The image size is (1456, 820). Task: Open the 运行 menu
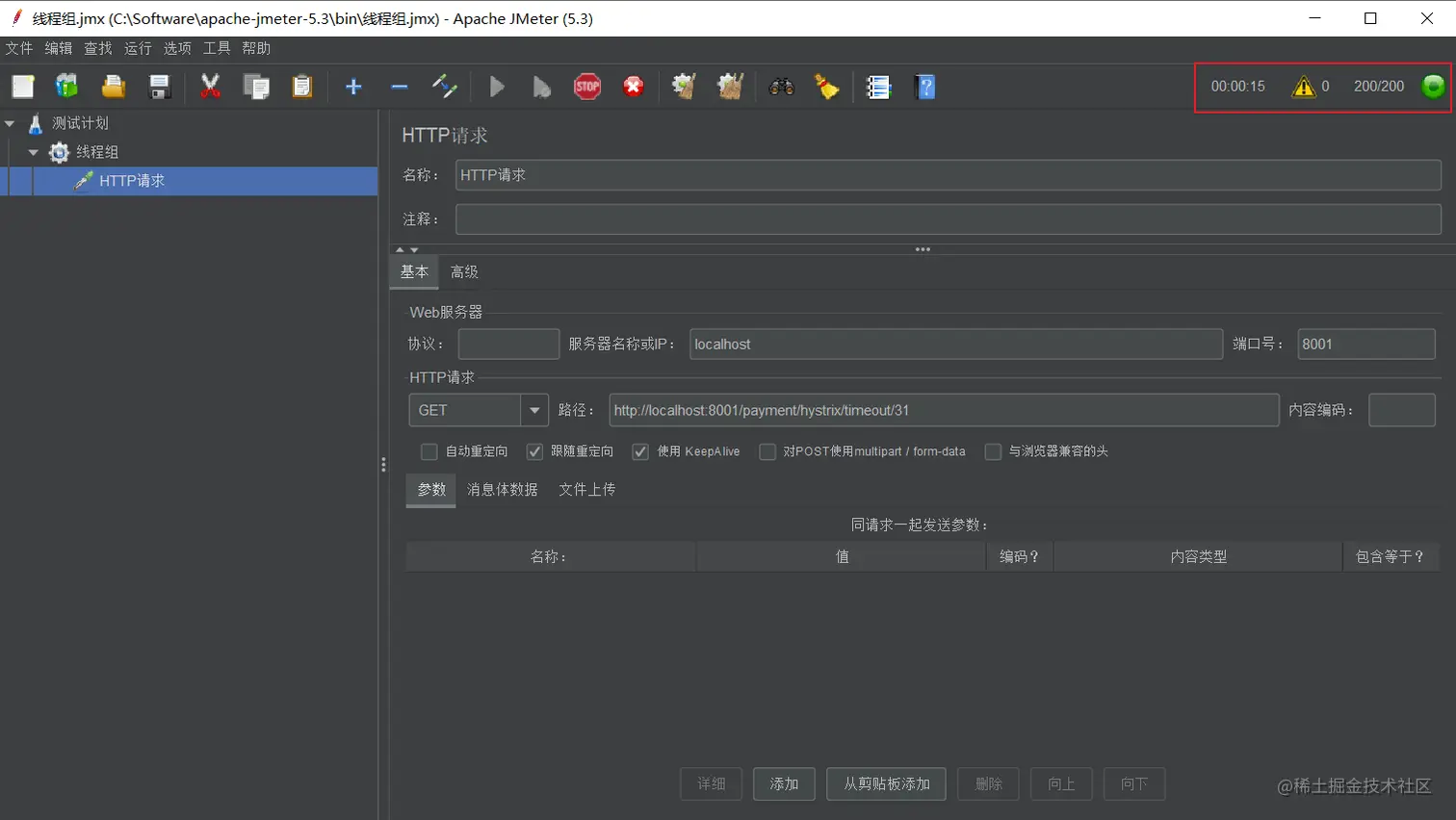pyautogui.click(x=138, y=48)
